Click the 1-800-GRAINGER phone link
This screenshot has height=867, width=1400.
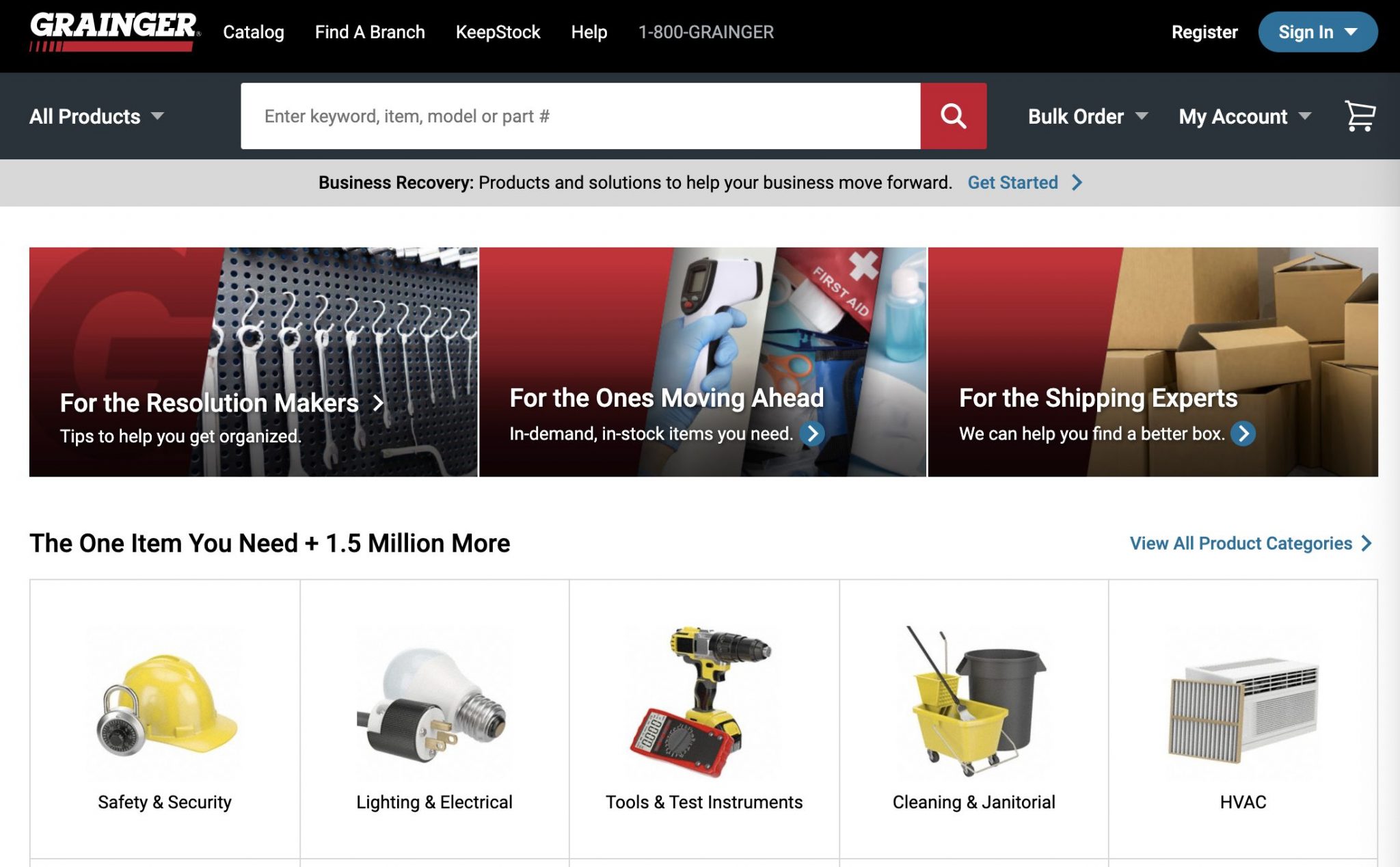[706, 32]
